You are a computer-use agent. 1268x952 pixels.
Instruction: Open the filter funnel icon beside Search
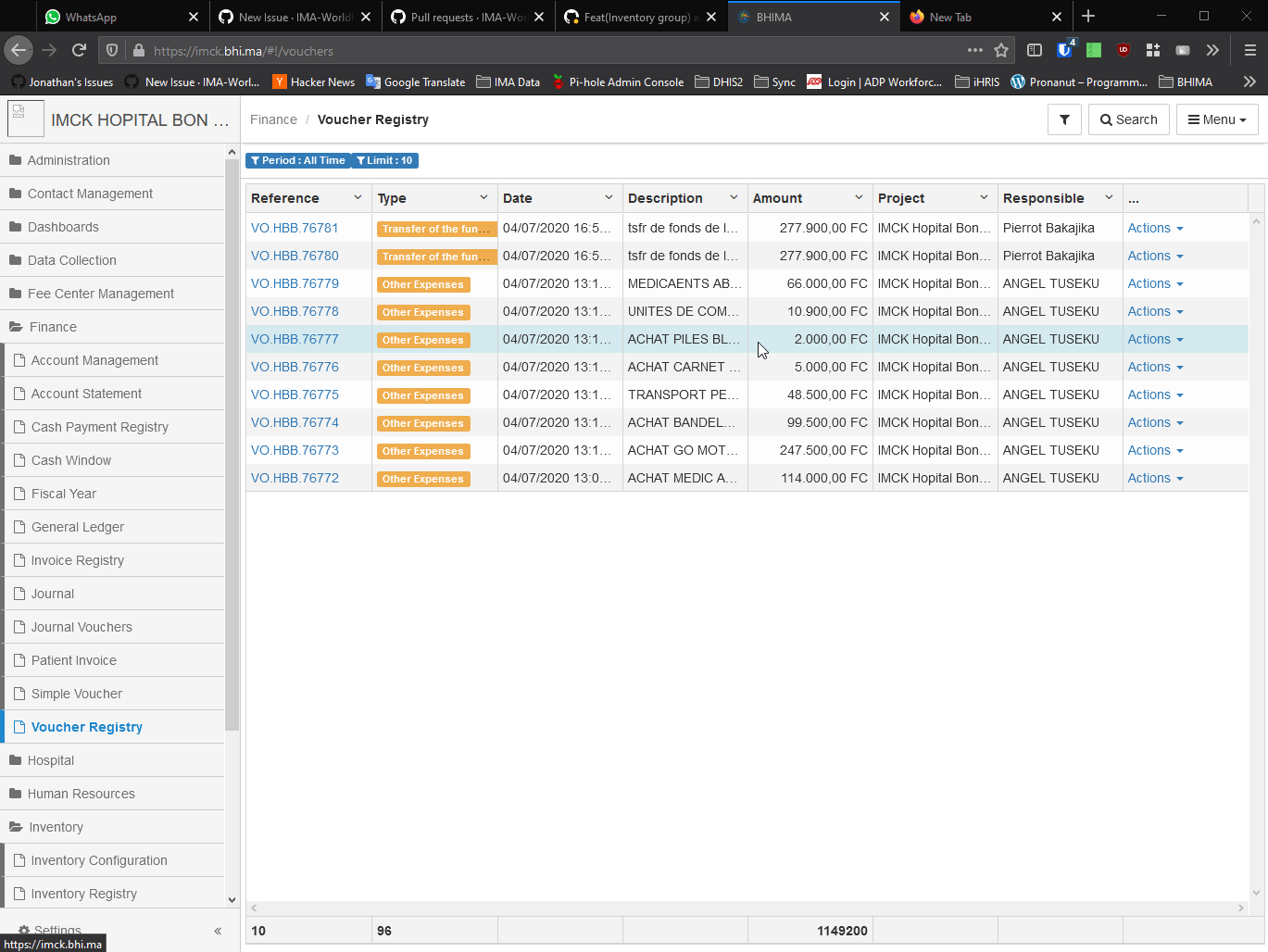[x=1064, y=119]
